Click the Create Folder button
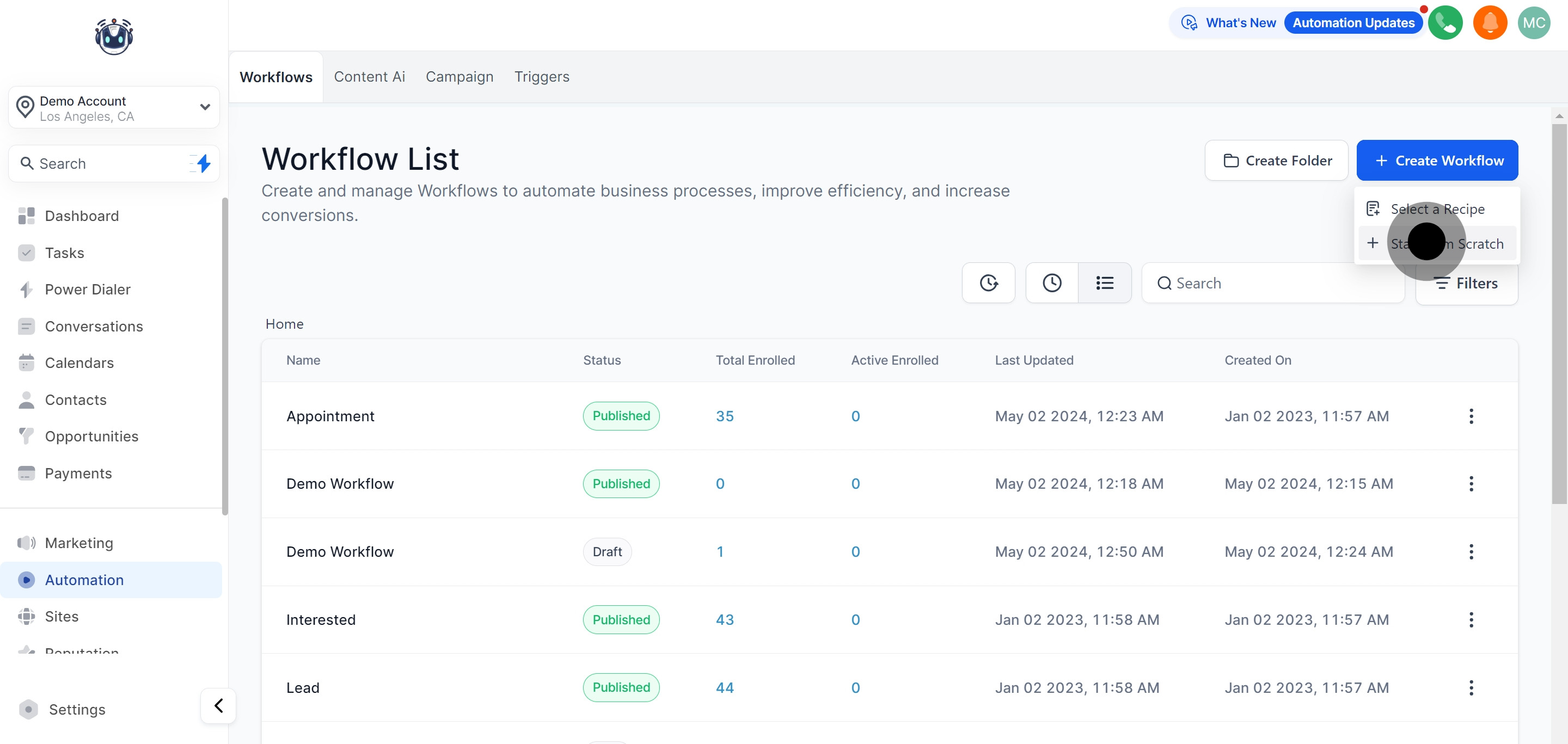The height and width of the screenshot is (744, 1568). (1276, 161)
